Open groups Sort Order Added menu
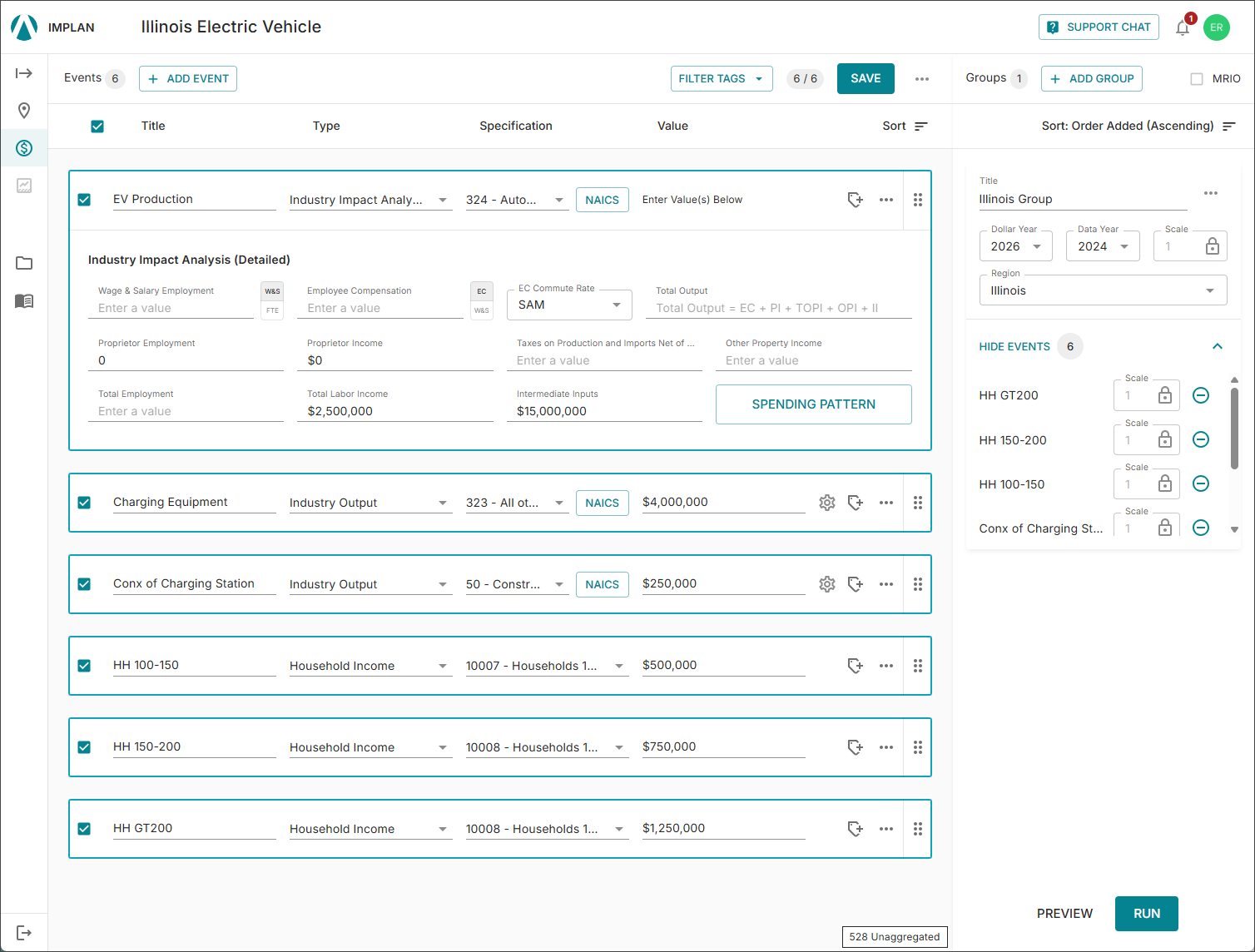Viewport: 1255px width, 952px height. [x=1138, y=126]
